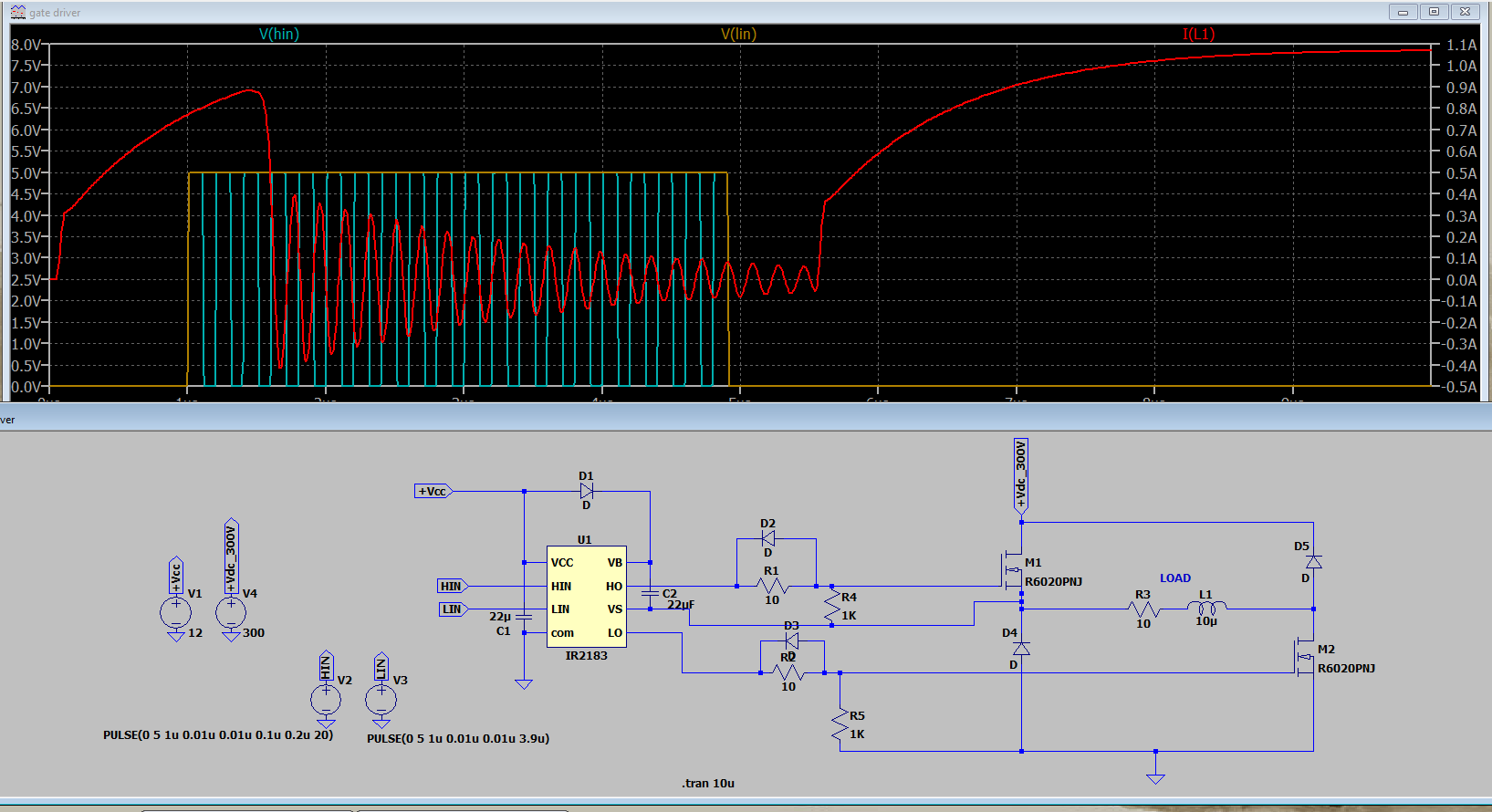Click the 1.1A right axis label
1492x812 pixels.
coord(1461,44)
